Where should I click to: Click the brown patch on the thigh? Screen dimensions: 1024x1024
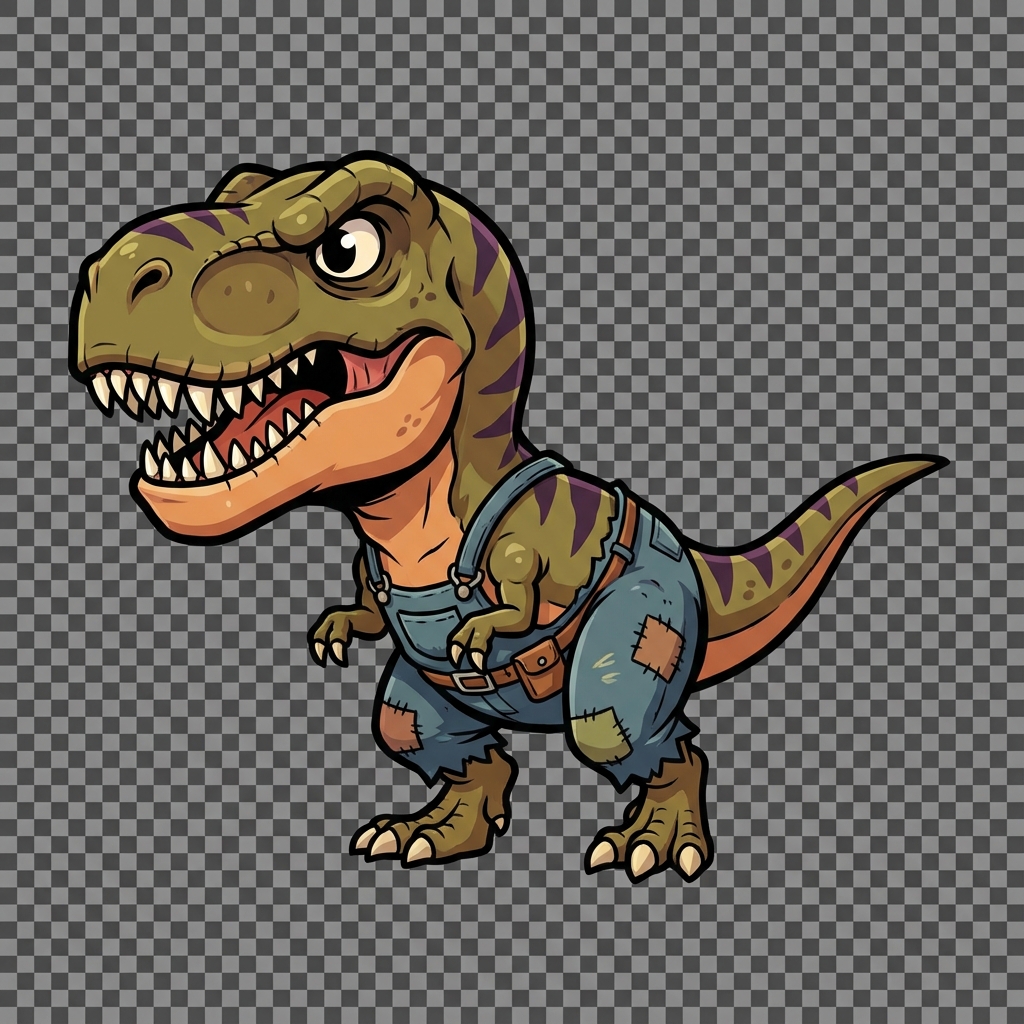(658, 648)
